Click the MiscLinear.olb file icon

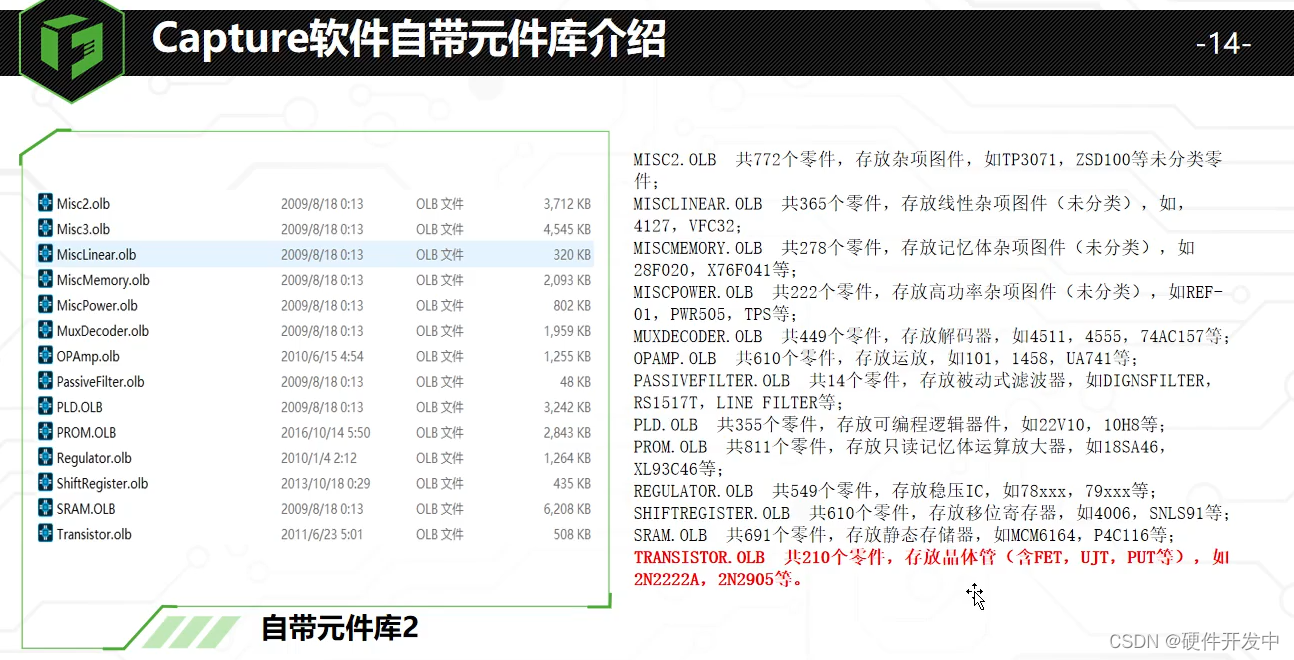45,254
